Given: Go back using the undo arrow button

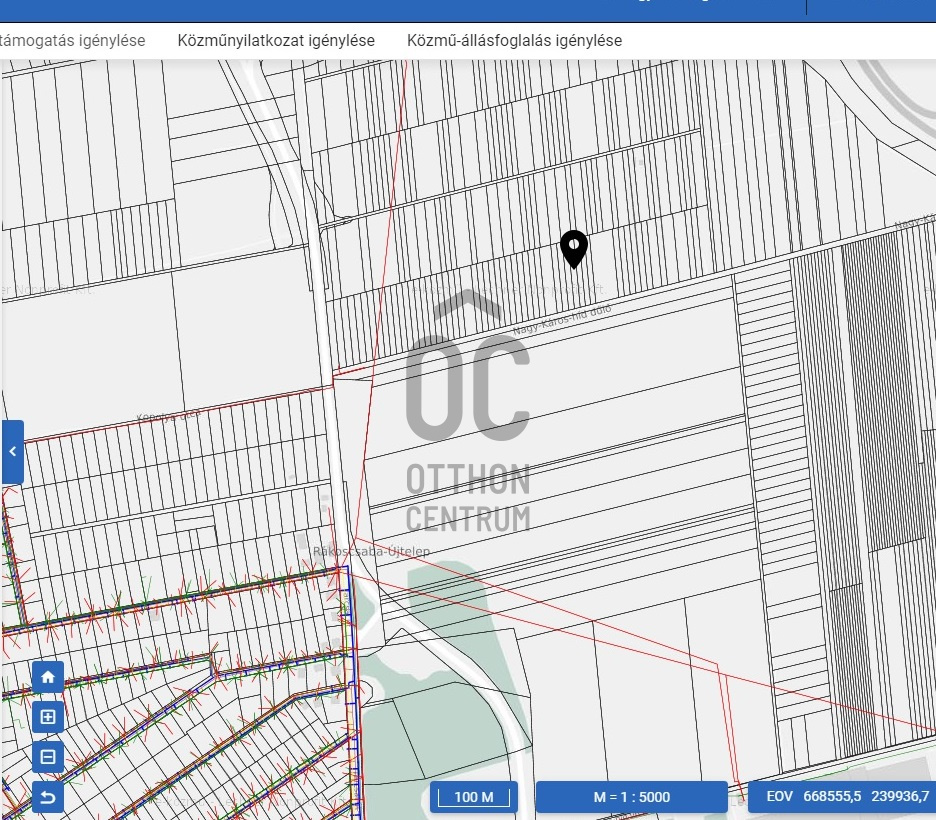Looking at the screenshot, I should (x=48, y=796).
